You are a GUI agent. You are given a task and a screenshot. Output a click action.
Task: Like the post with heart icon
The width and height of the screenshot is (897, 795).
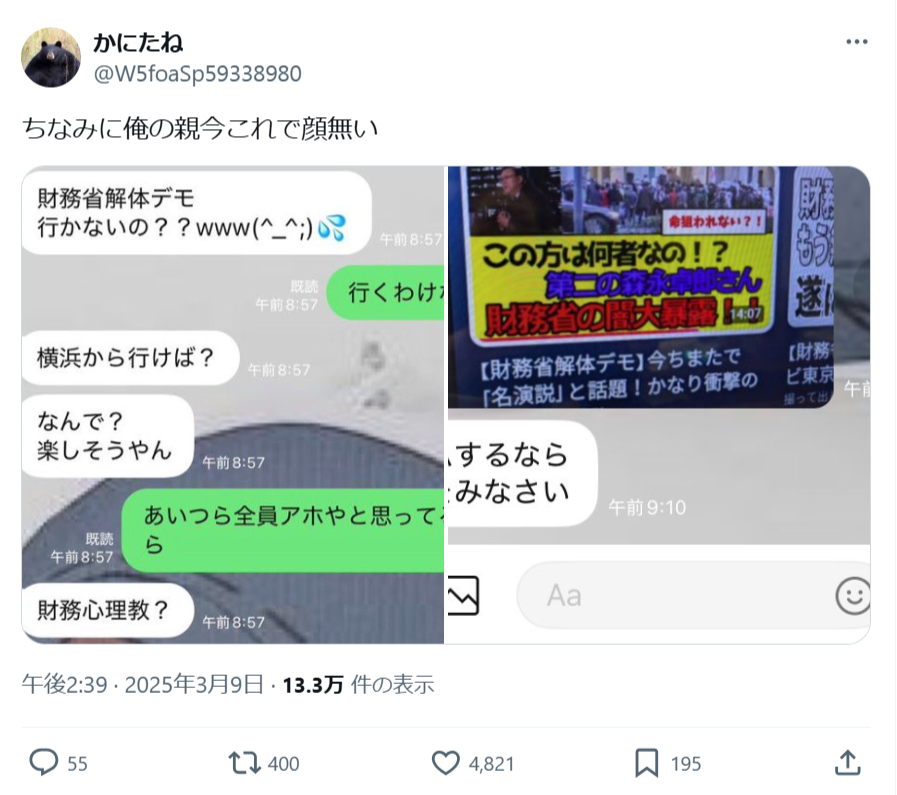[x=445, y=763]
